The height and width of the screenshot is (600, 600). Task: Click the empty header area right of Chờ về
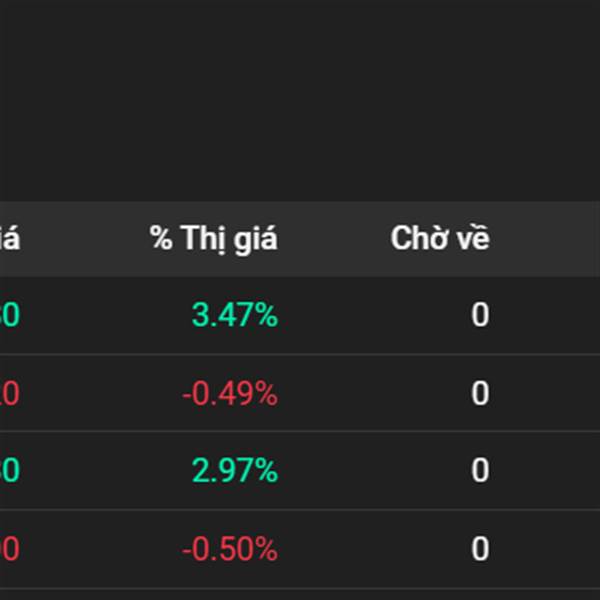[550, 239]
